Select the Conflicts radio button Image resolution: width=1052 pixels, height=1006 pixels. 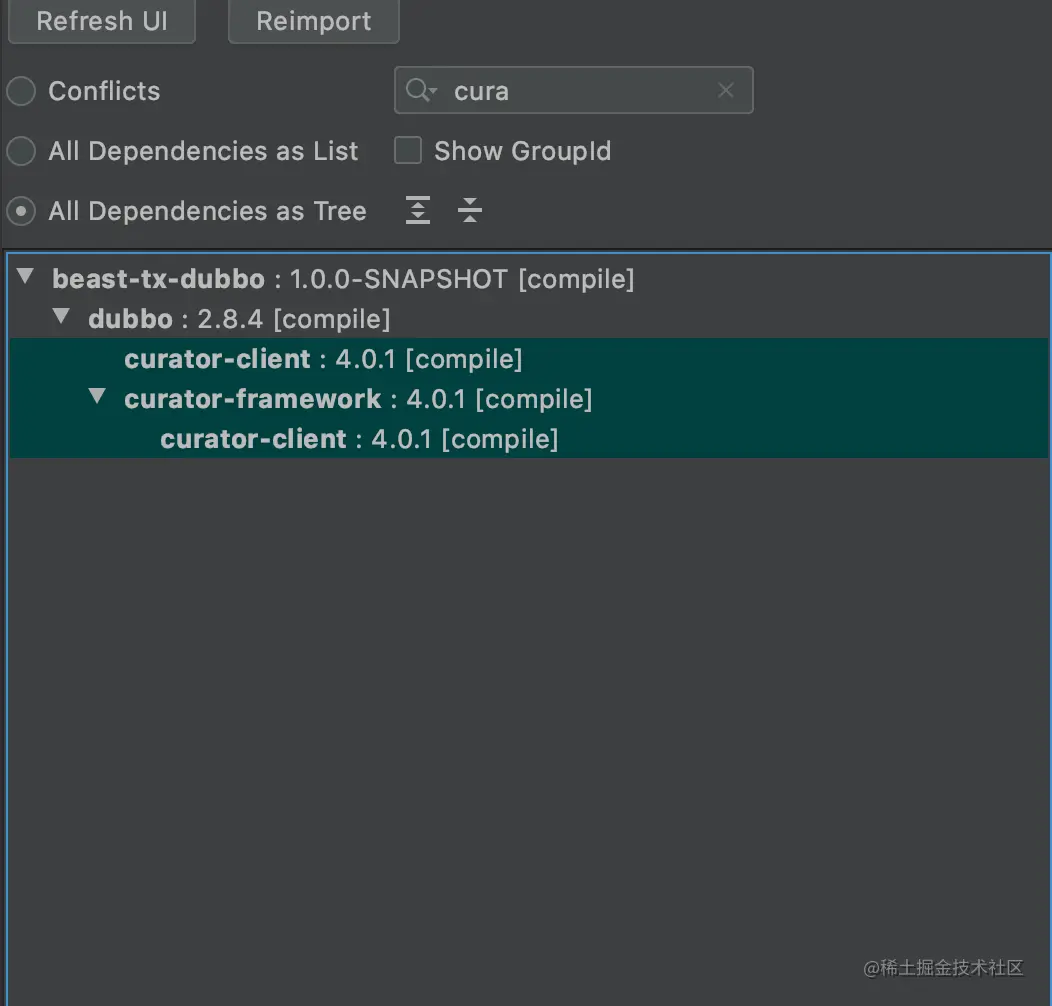click(x=21, y=92)
